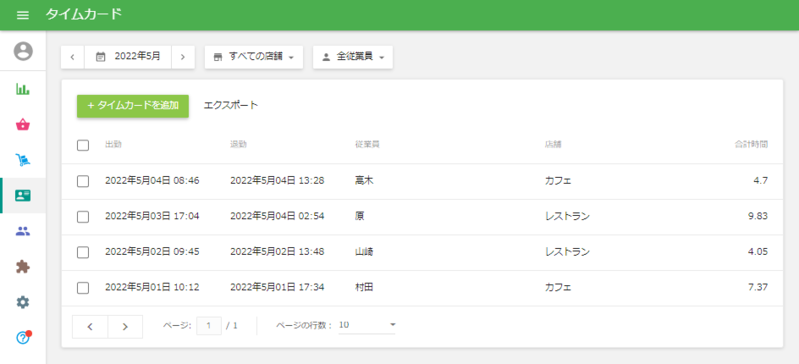799x364 pixels.
Task: Click the 店舗 column header
Action: tap(553, 144)
